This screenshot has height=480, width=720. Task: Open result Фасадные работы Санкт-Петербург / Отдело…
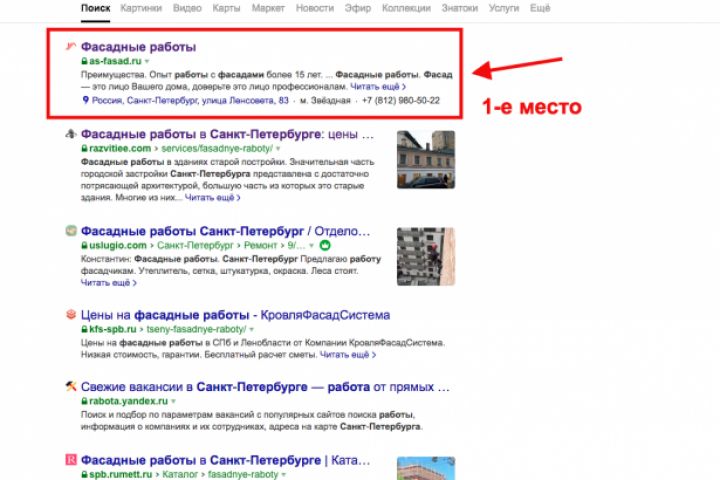[x=225, y=231]
